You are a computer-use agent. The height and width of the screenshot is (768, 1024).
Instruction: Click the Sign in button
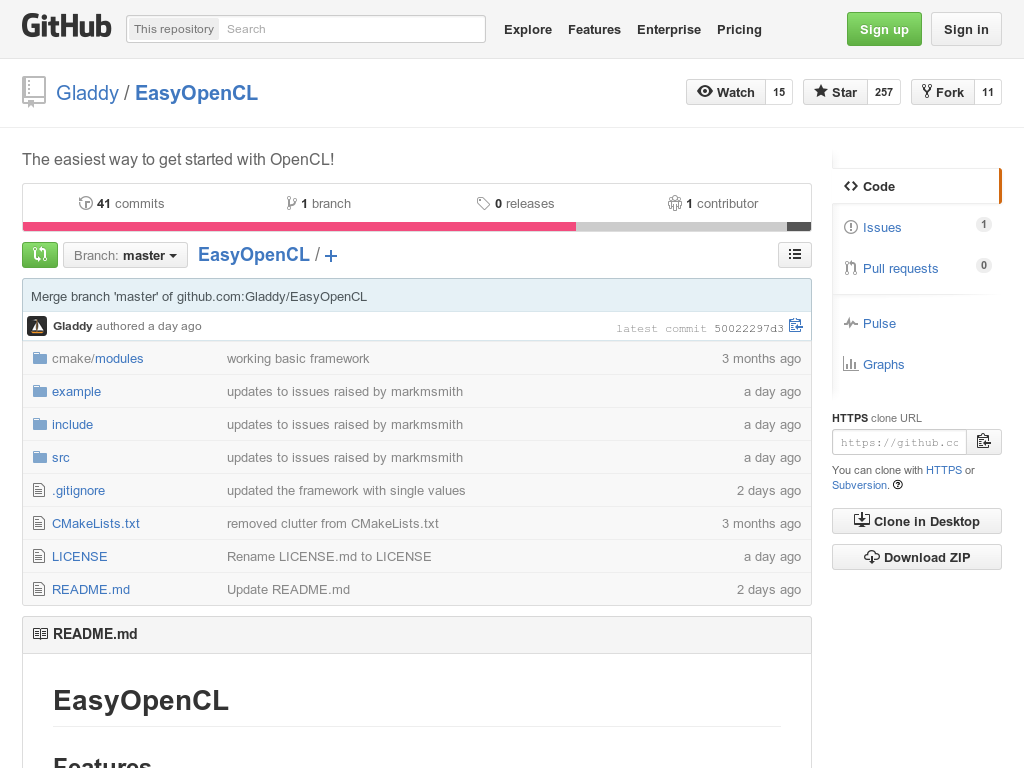(966, 29)
